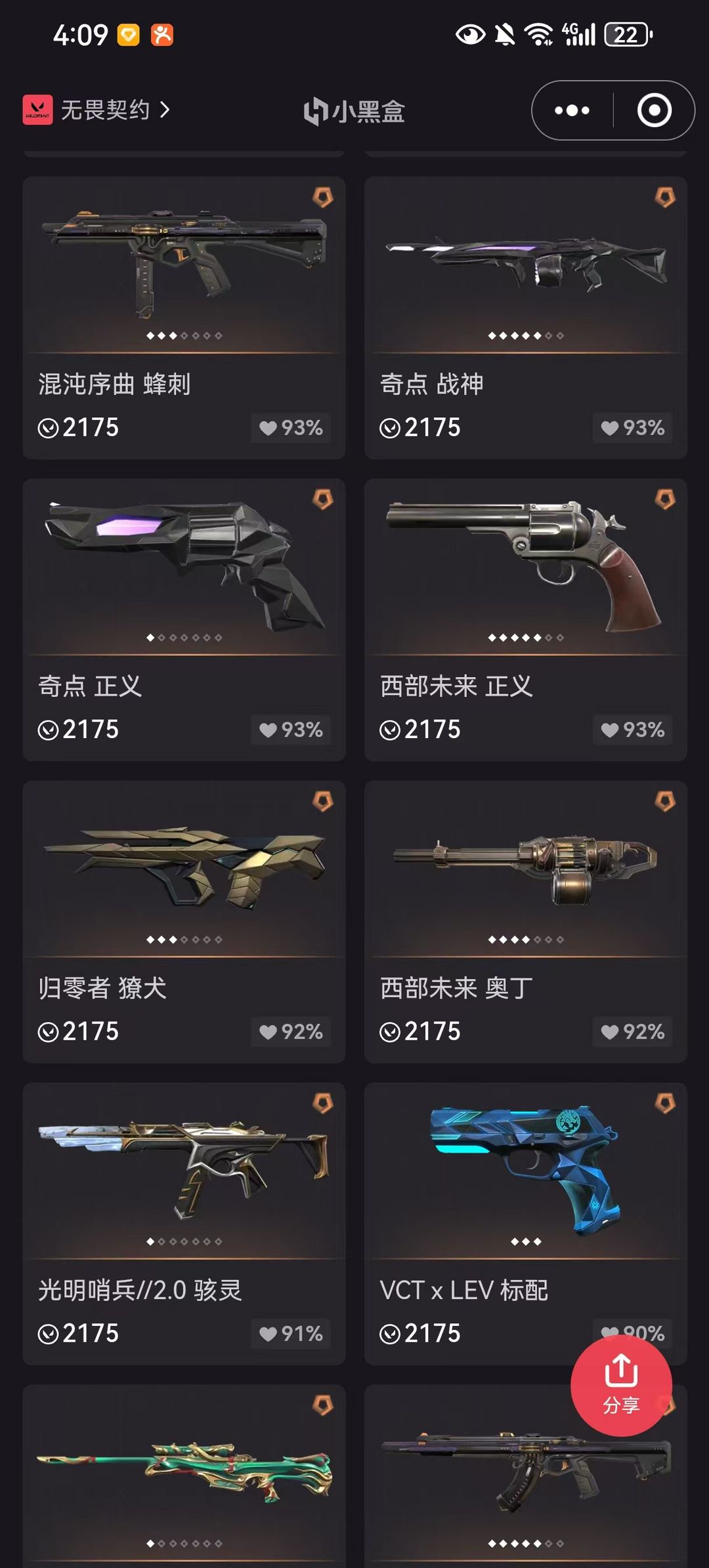Screen dimensions: 709x1568
Task: Tap orange tier badge on 奇点 战神 card
Action: (x=664, y=197)
